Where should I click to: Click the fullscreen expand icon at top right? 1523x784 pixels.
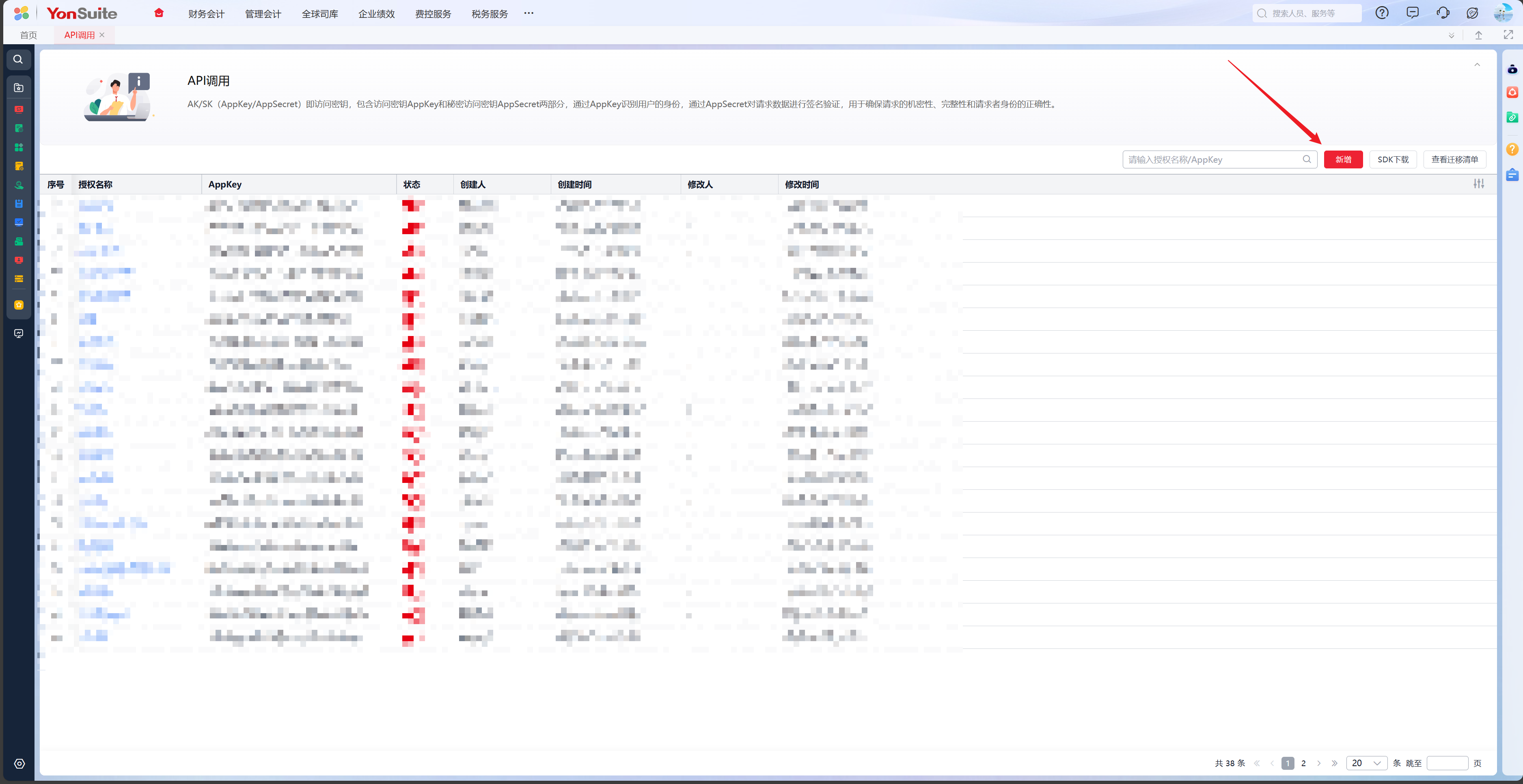click(x=1508, y=35)
